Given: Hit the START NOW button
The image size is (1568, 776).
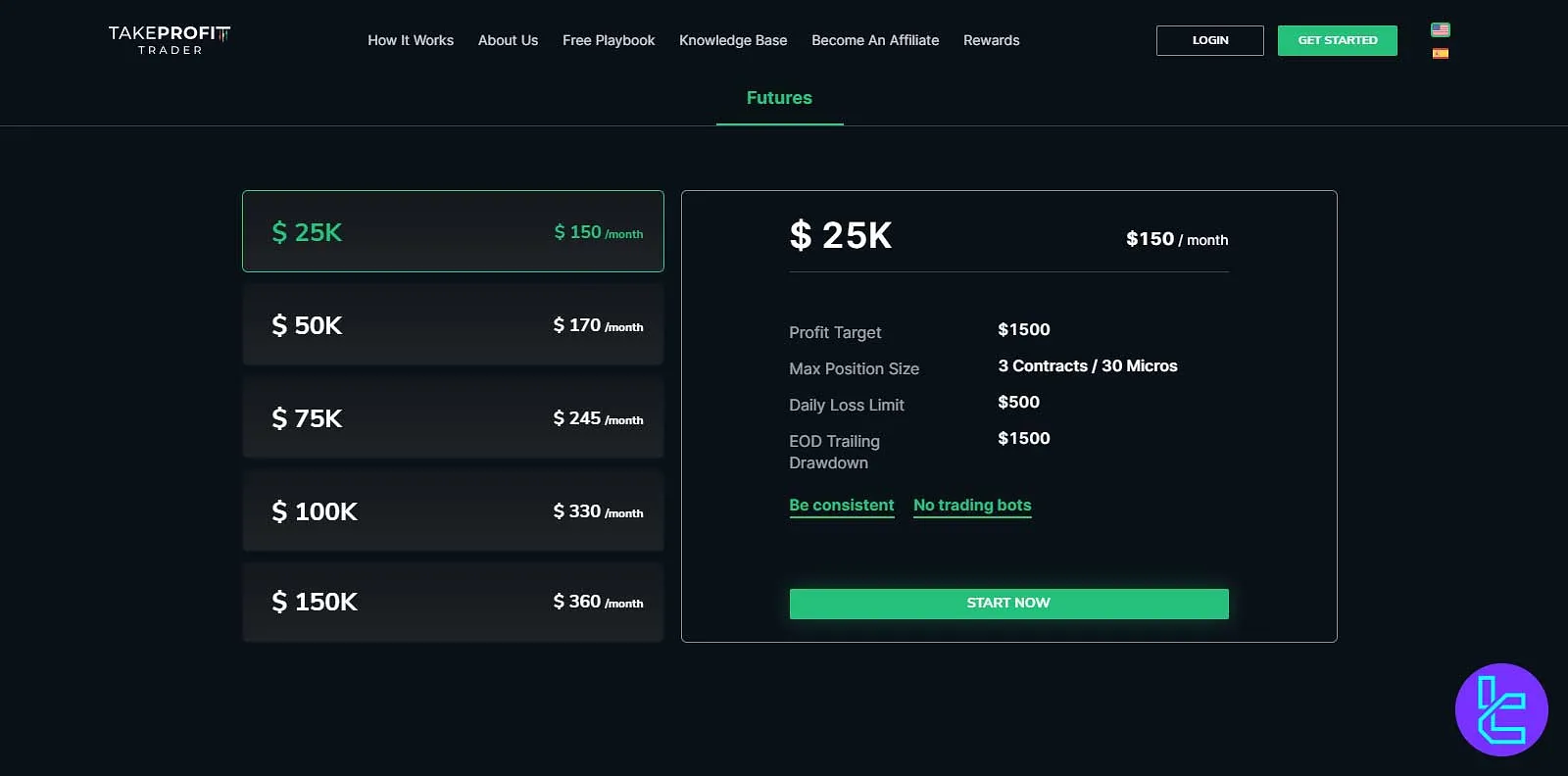Looking at the screenshot, I should [x=1008, y=603].
